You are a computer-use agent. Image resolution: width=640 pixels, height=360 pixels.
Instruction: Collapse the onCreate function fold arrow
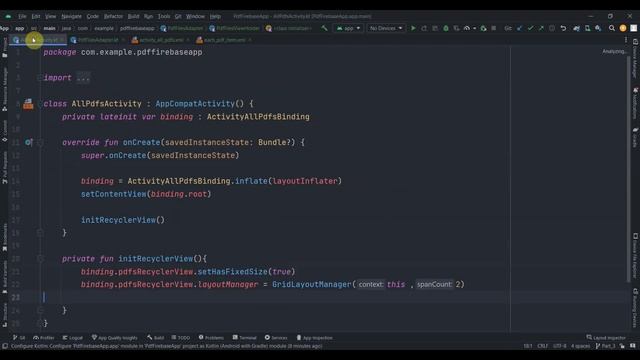[40, 142]
